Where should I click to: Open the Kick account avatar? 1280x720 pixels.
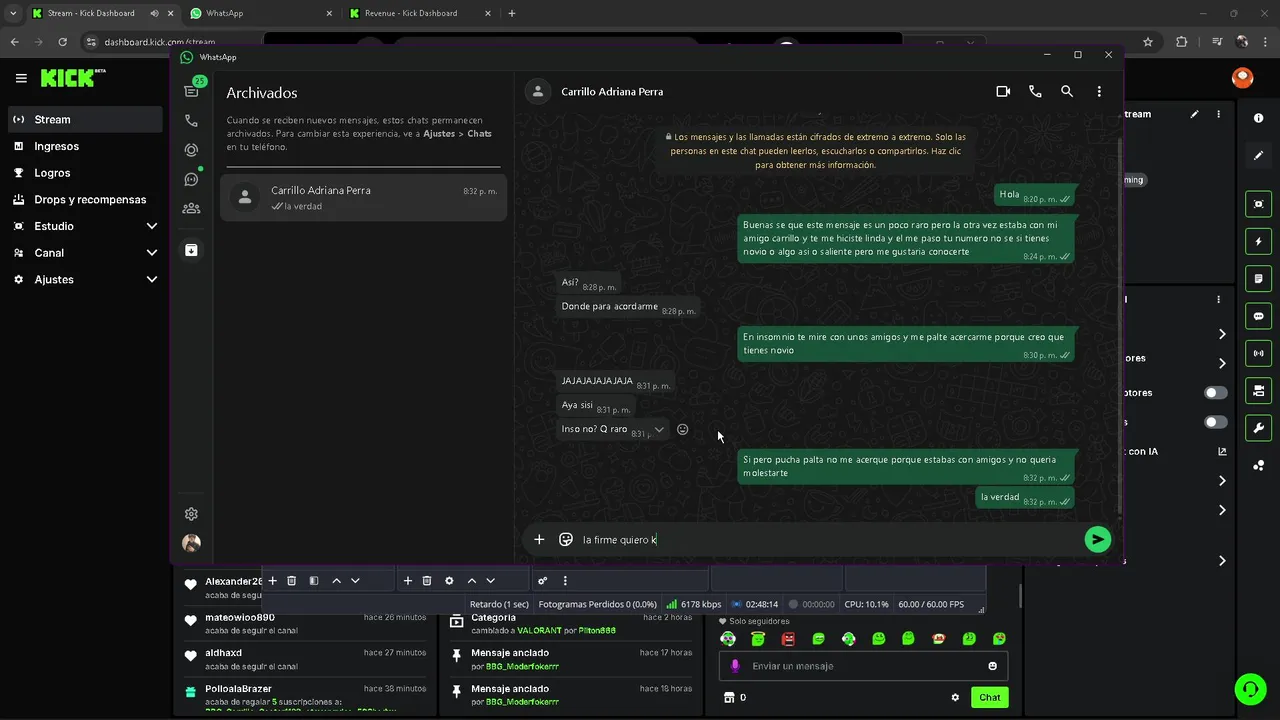coord(1242,78)
